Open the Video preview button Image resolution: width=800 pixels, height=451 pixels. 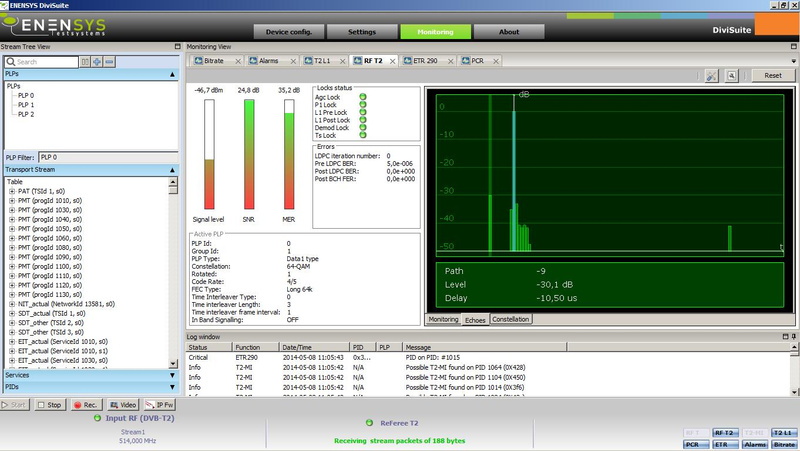(122, 405)
